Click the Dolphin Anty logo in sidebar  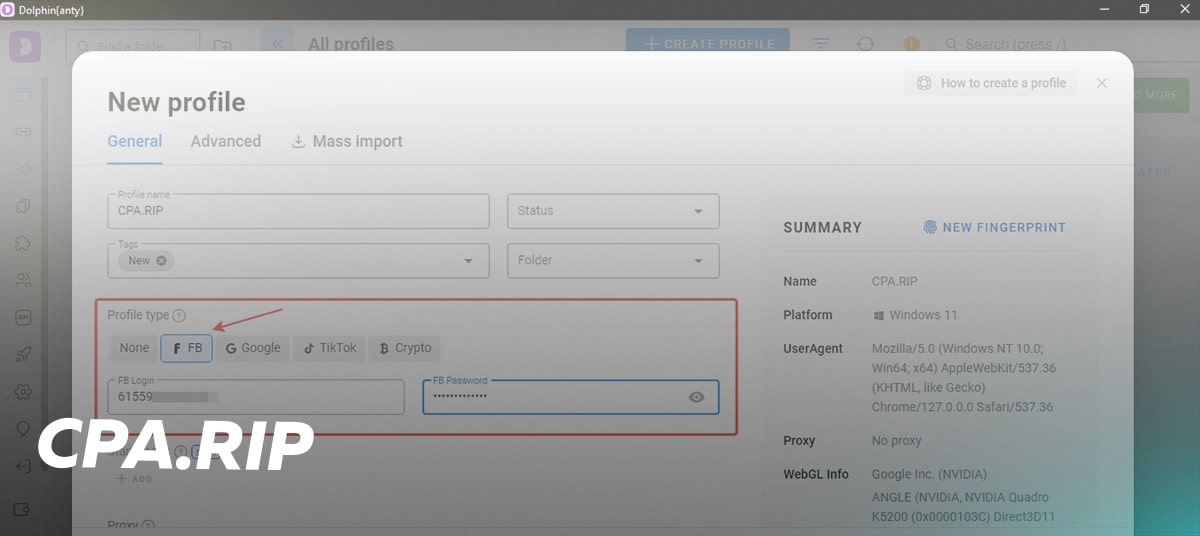(25, 46)
